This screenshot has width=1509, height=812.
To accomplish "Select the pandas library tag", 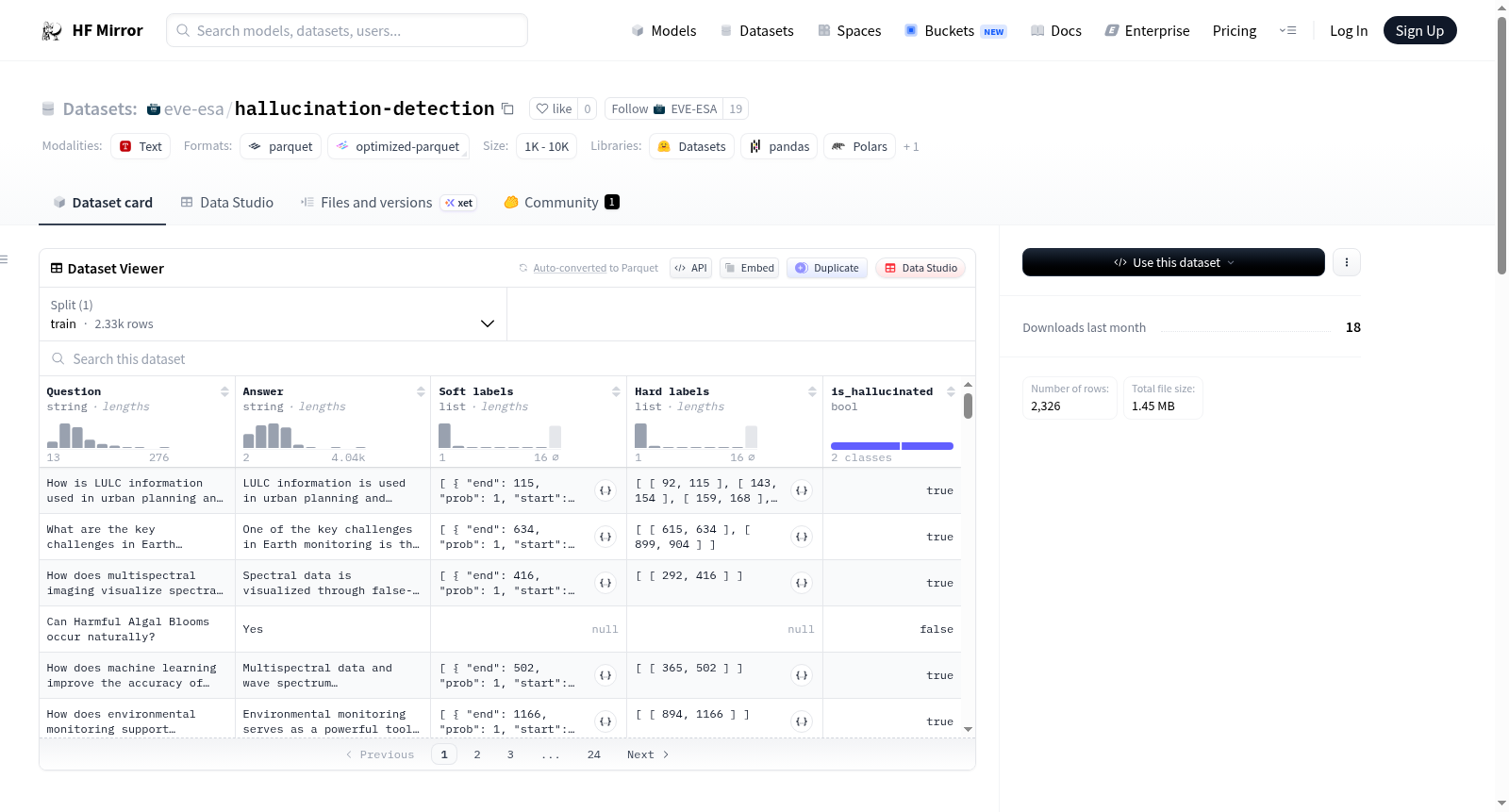I will (x=779, y=146).
